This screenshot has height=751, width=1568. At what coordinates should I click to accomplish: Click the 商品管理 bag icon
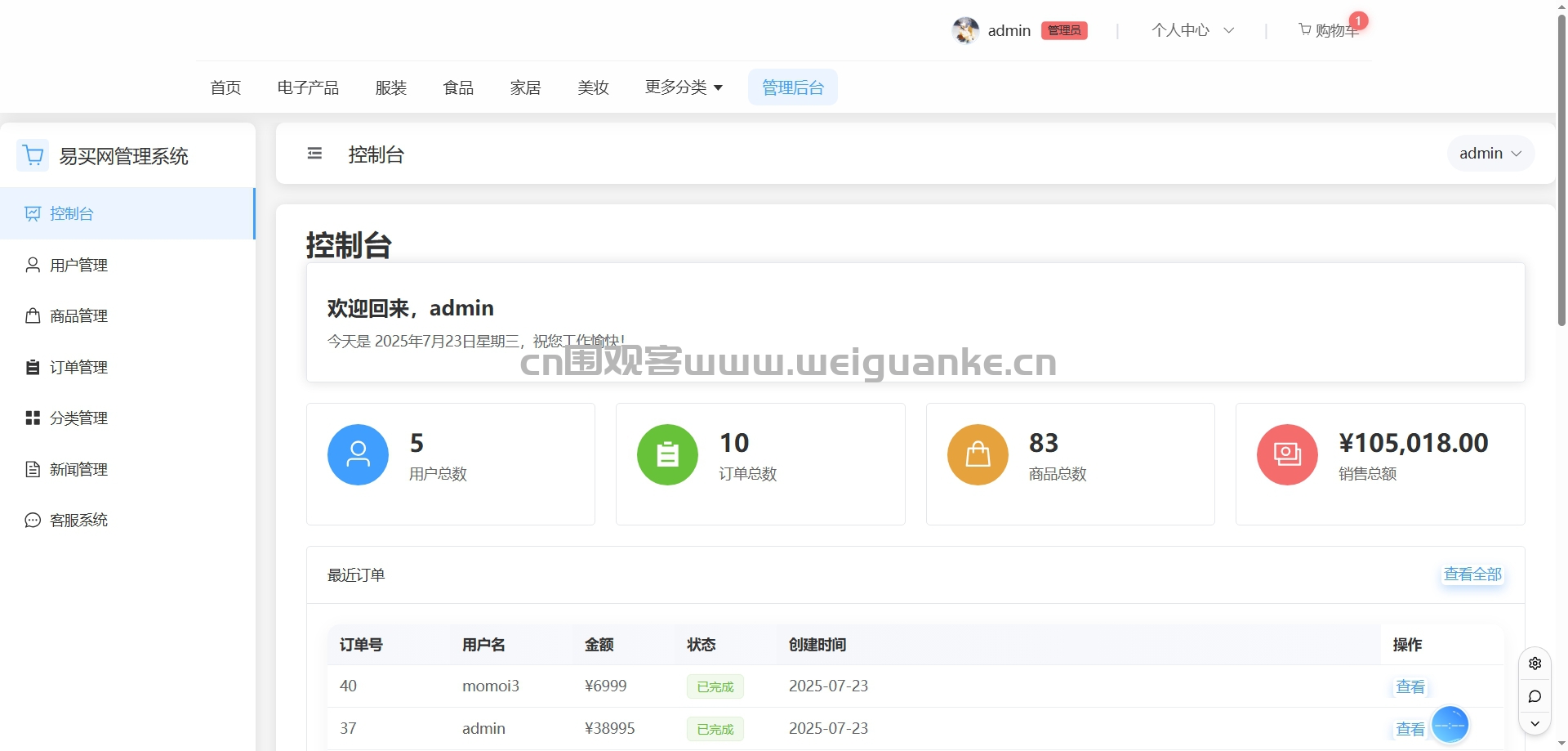pyautogui.click(x=33, y=315)
